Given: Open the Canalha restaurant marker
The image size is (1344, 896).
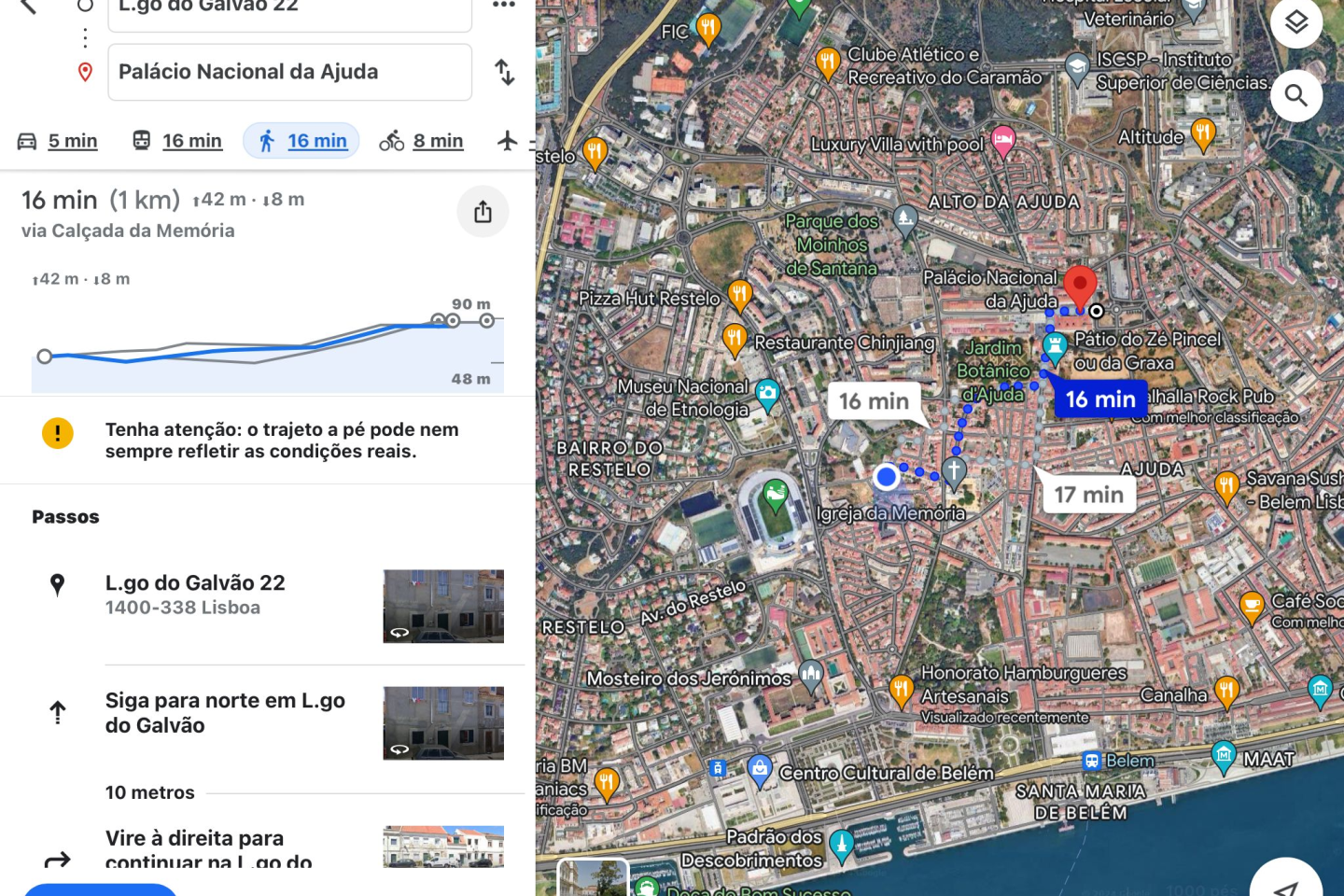Looking at the screenshot, I should (1226, 693).
